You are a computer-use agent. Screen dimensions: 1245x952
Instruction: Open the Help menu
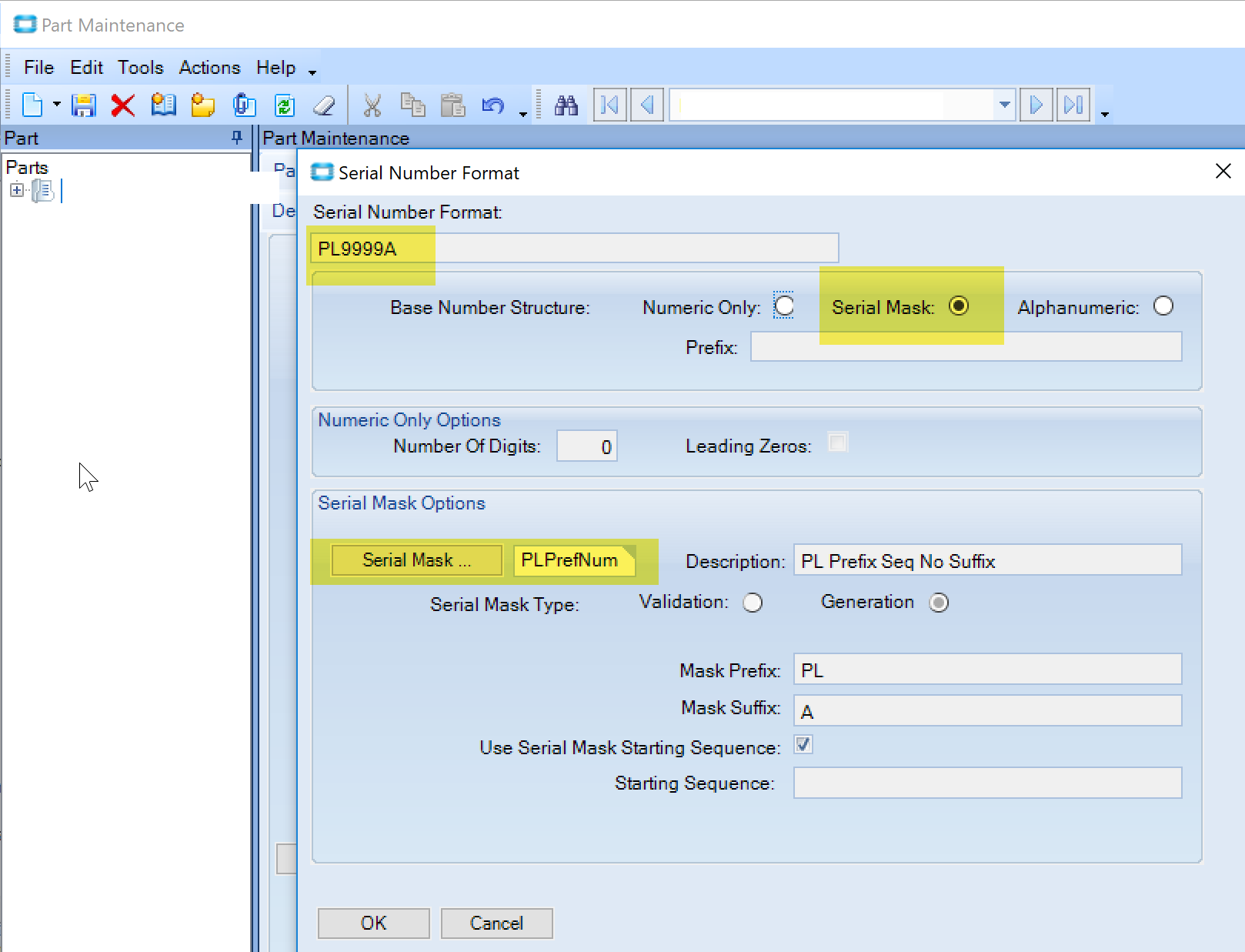tap(275, 68)
